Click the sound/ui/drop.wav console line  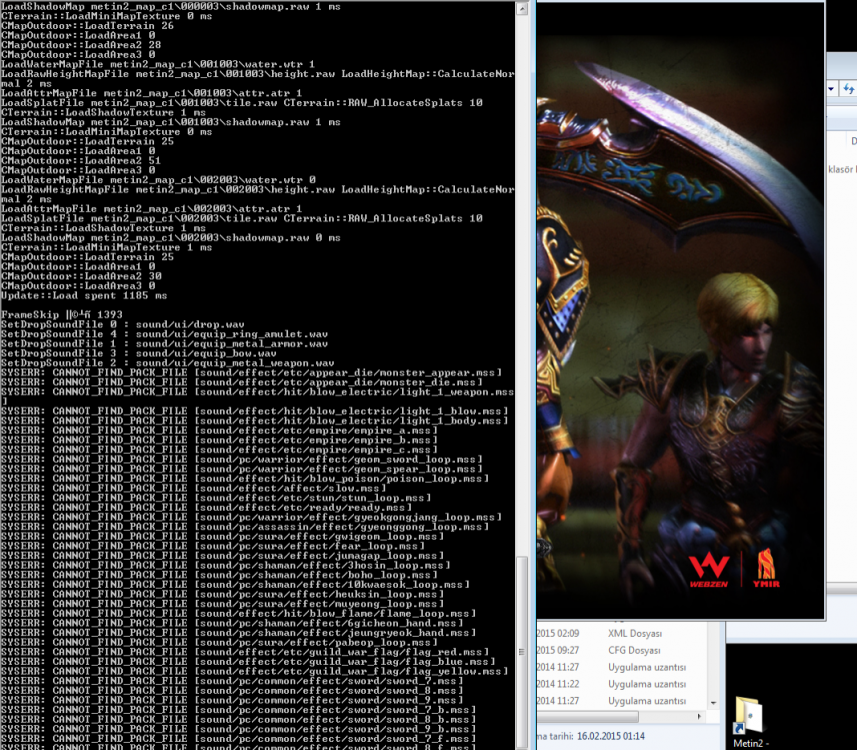pyautogui.click(x=123, y=325)
